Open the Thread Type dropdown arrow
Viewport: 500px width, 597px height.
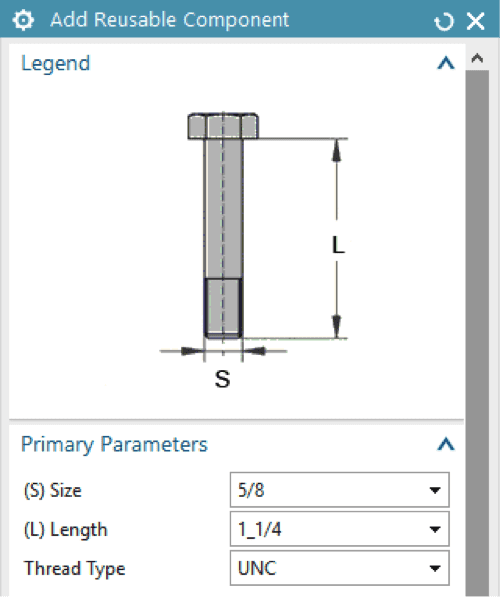435,568
